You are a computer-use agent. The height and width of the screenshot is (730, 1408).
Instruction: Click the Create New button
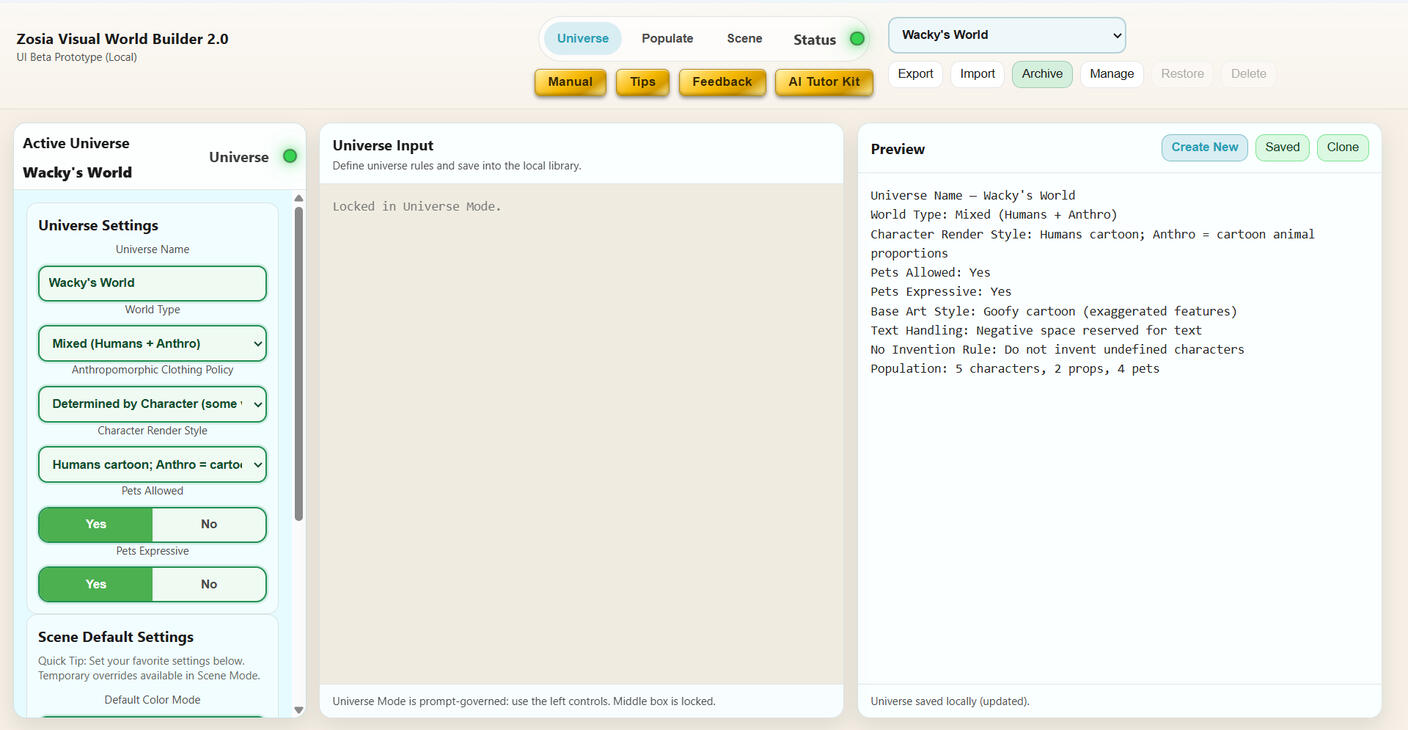1204,147
